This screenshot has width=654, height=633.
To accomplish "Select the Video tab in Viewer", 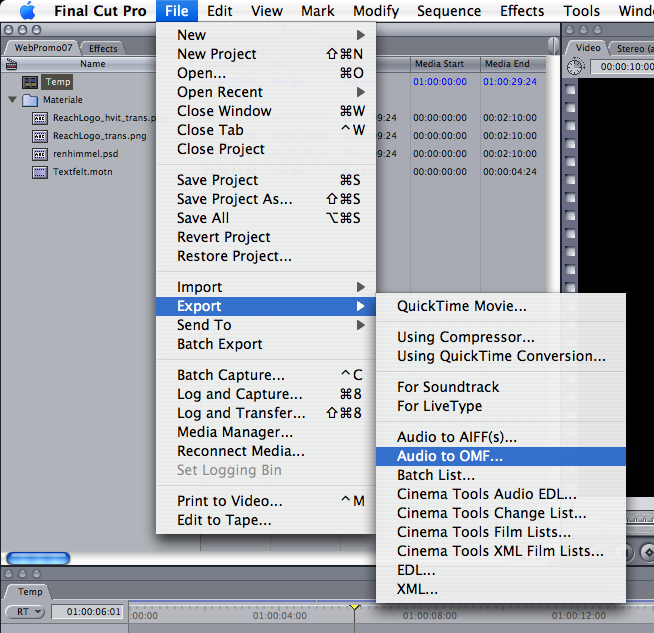I will (x=588, y=48).
